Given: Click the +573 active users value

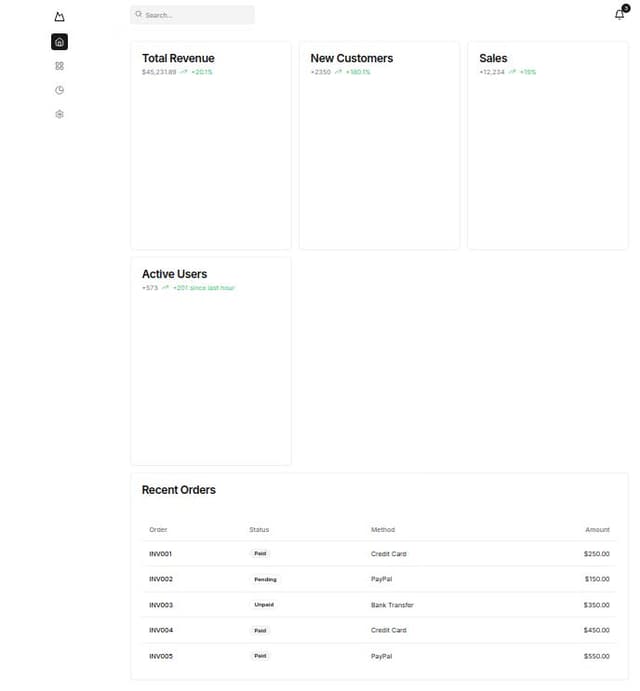Looking at the screenshot, I should [x=150, y=288].
